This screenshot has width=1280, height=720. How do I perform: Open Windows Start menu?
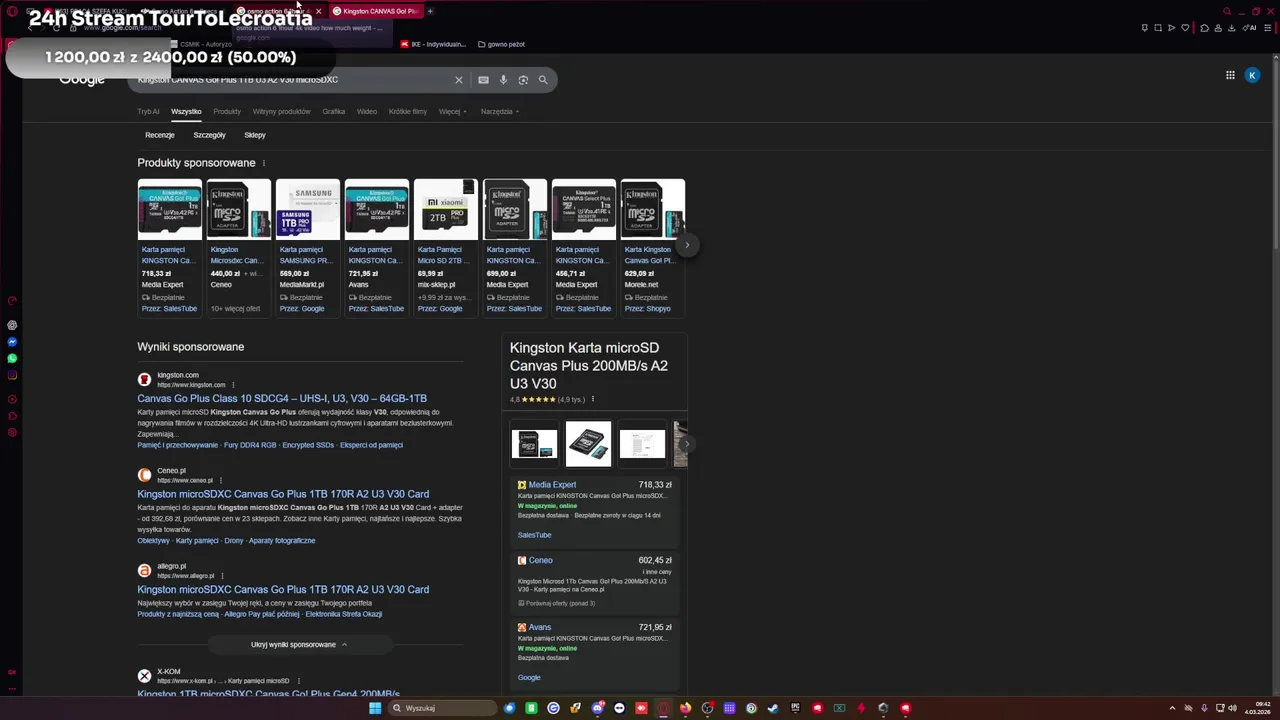(375, 708)
